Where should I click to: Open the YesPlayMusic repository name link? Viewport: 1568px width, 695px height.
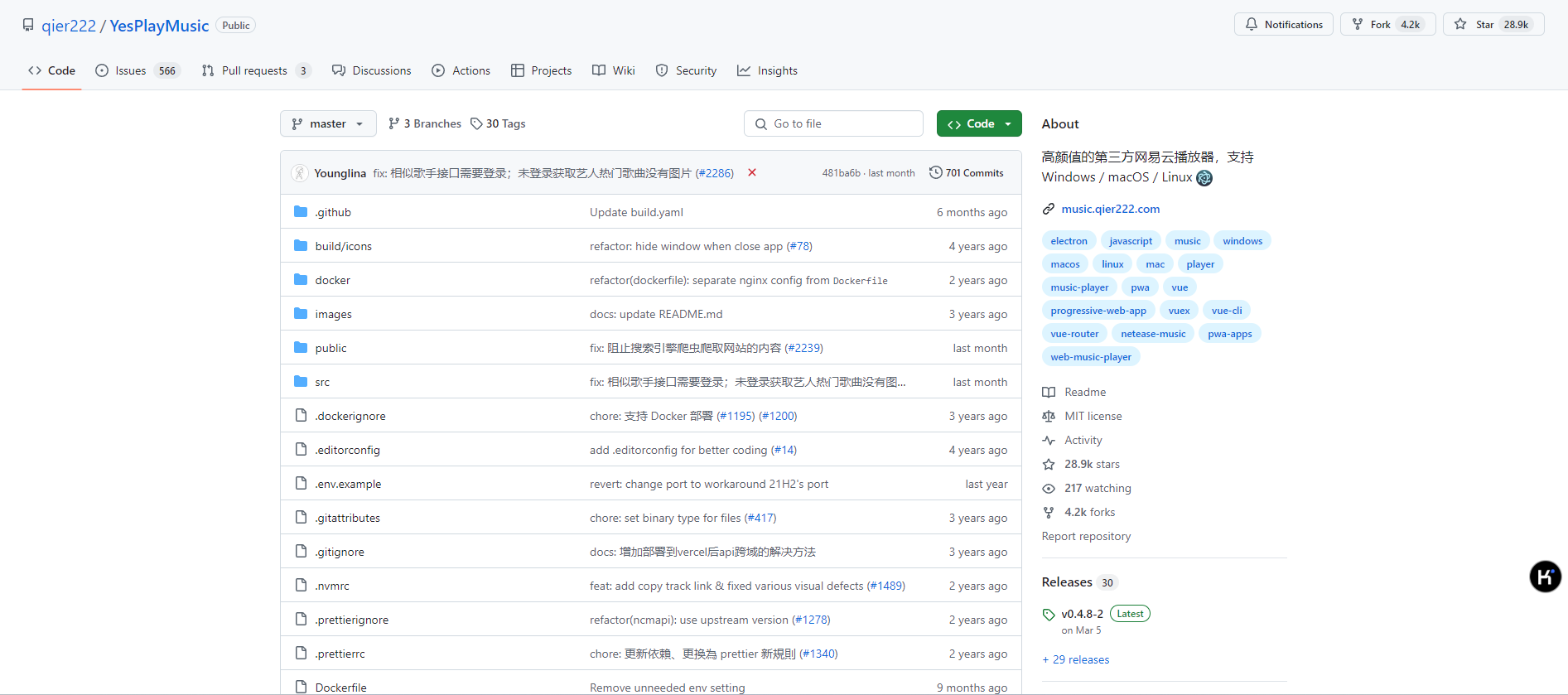pos(159,26)
